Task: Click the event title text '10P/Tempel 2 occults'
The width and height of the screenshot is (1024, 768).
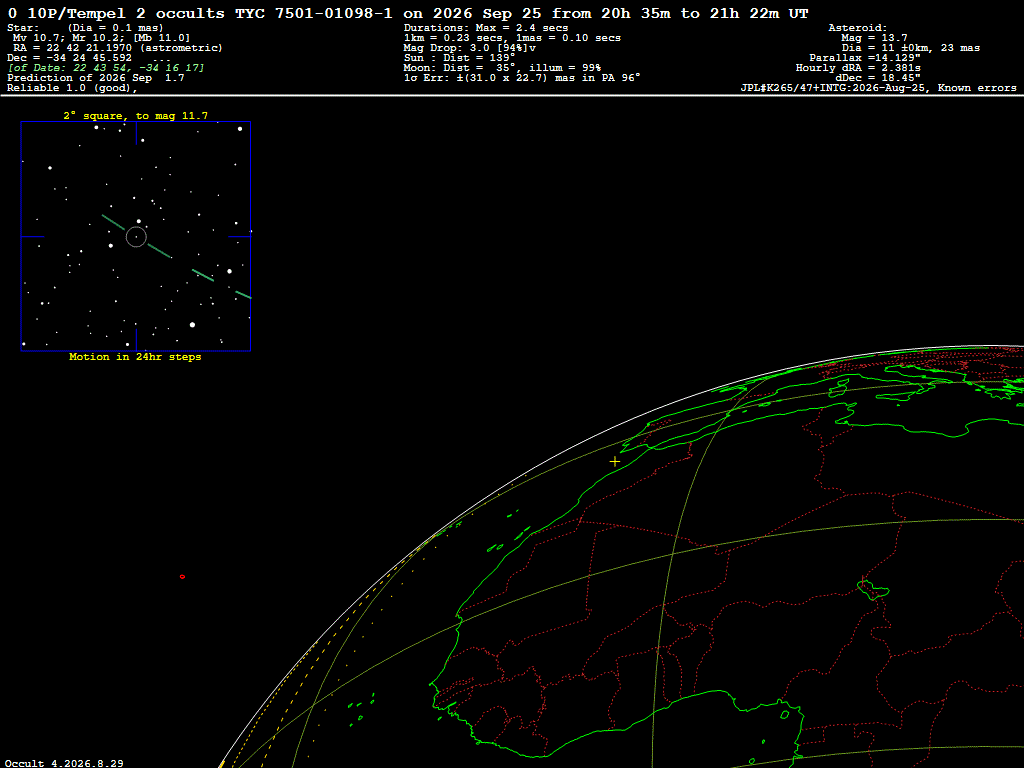Action: coord(125,14)
